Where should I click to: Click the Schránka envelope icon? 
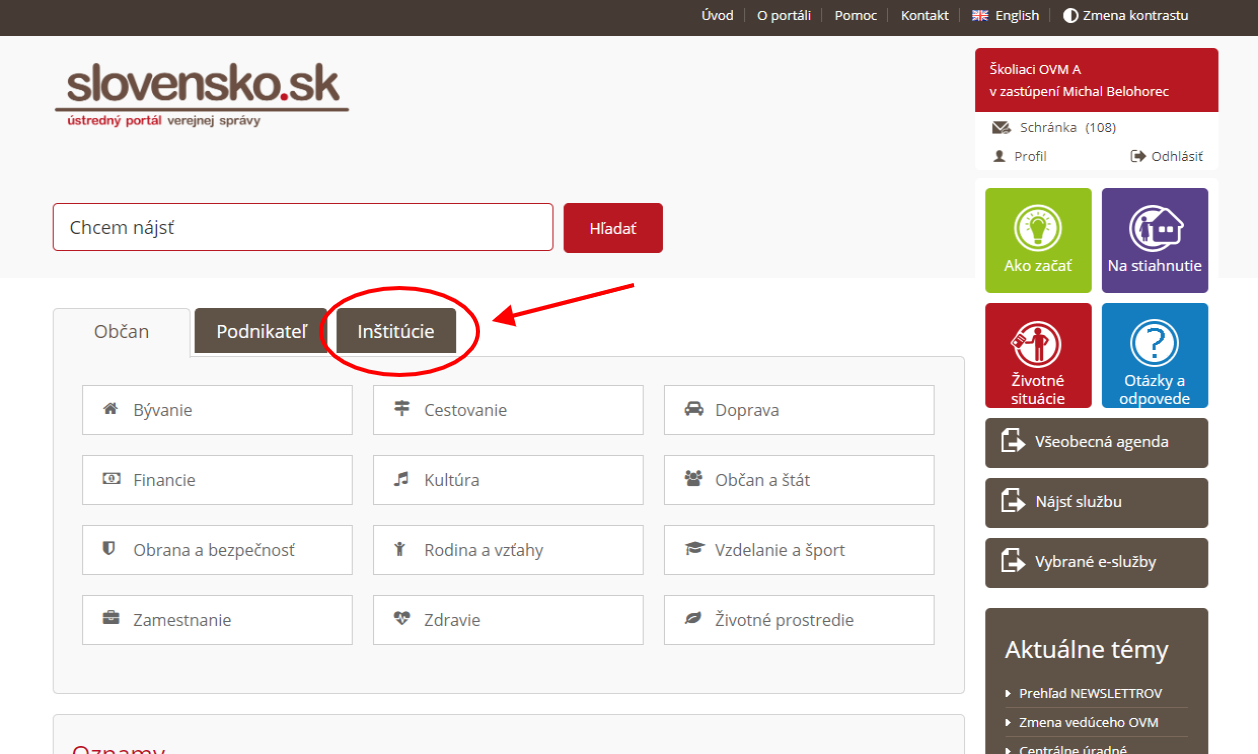click(x=1001, y=127)
